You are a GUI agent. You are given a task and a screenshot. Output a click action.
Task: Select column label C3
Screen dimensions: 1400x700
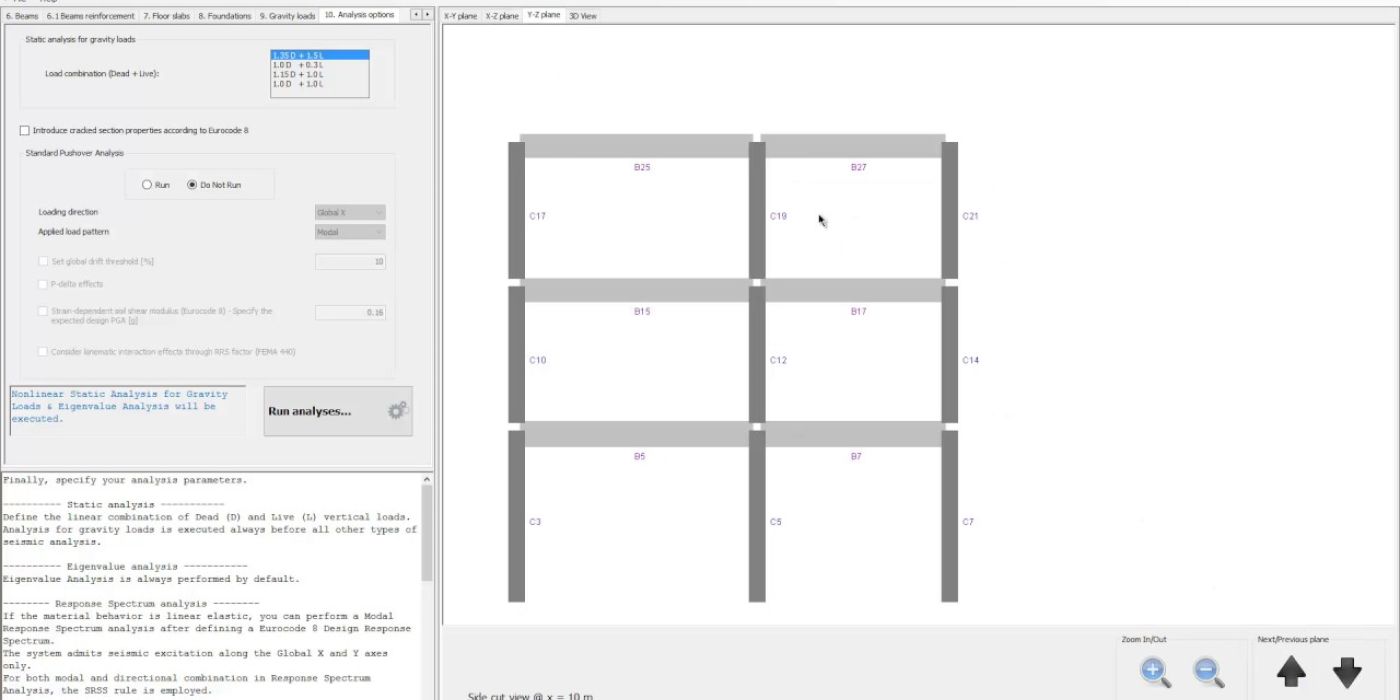535,521
